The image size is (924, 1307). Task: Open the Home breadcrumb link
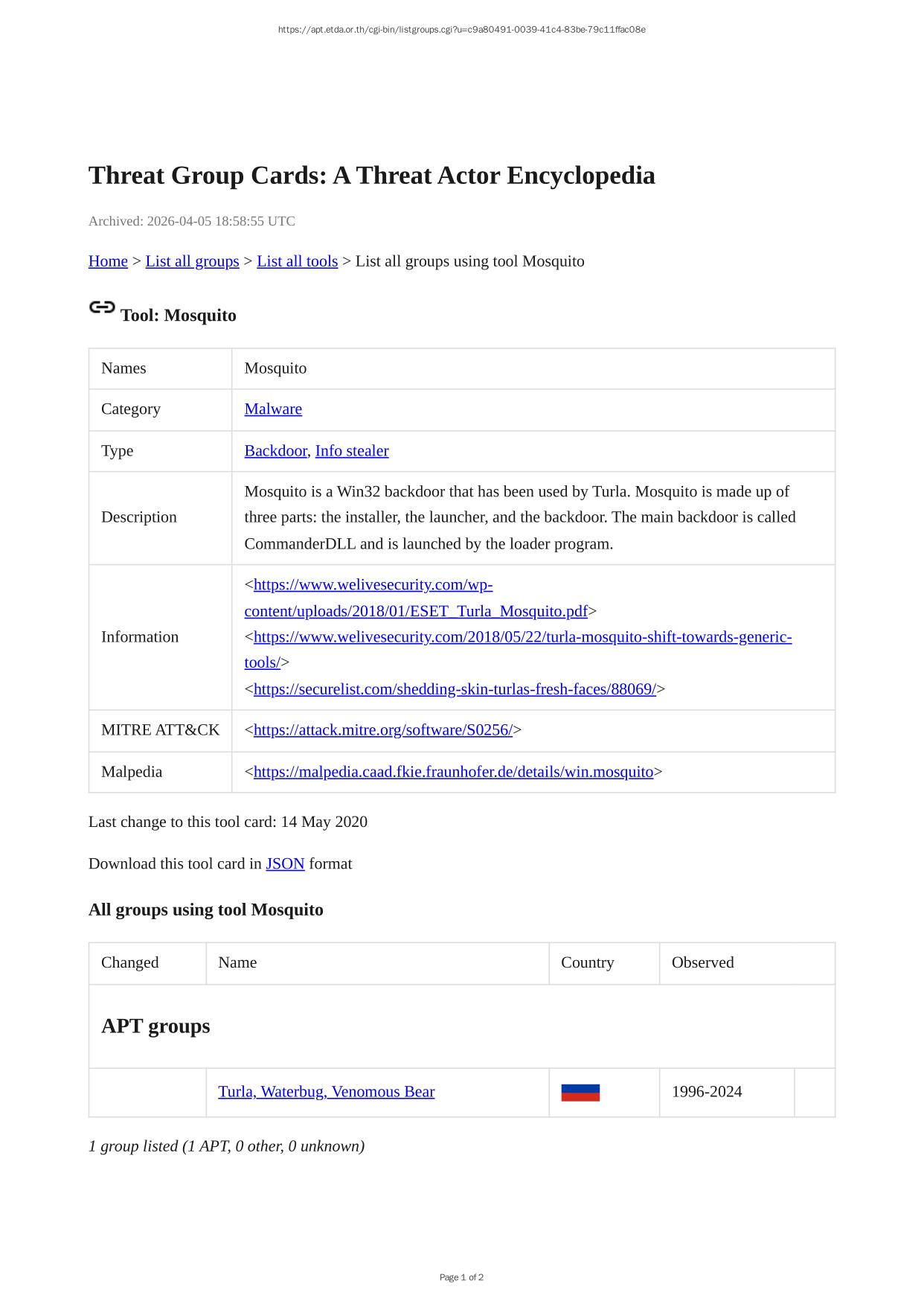coord(108,261)
